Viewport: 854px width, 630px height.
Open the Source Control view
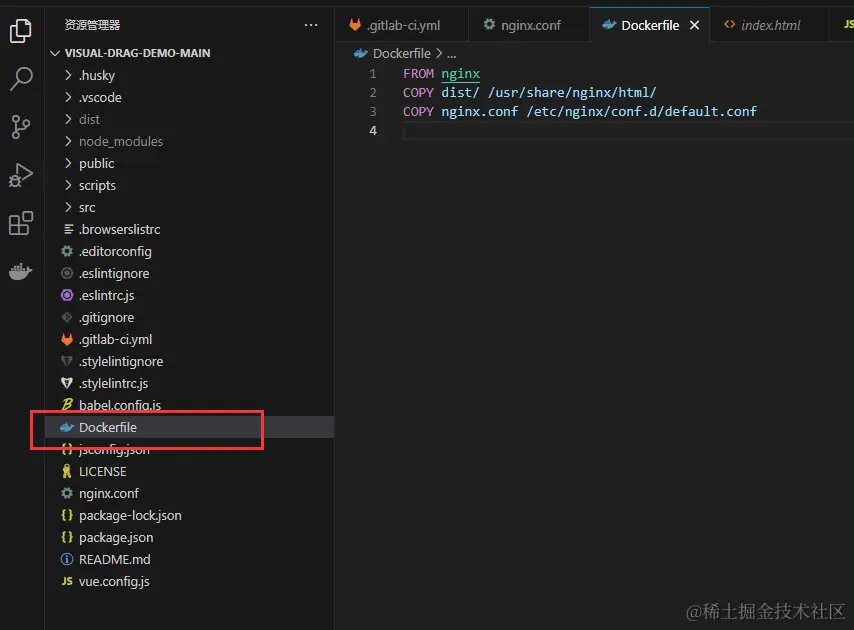click(21, 127)
